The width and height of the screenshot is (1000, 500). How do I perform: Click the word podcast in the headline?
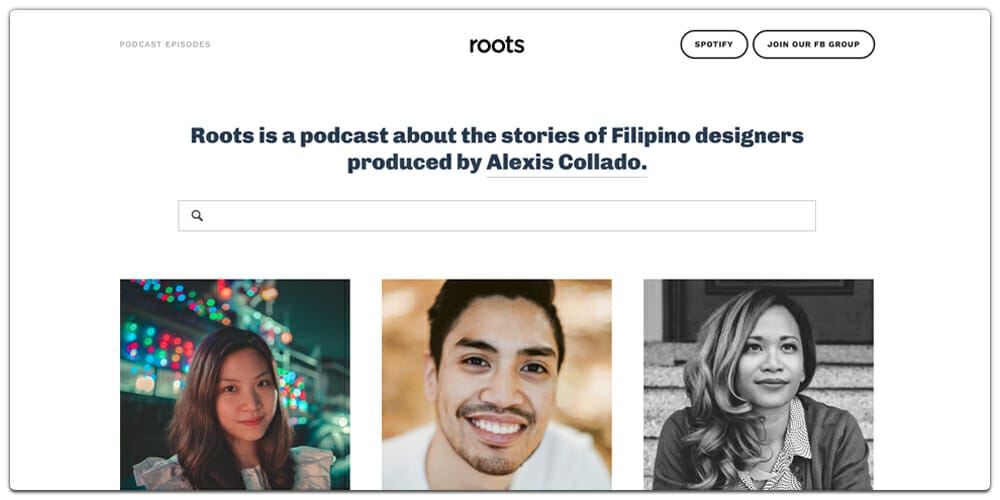coord(344,135)
